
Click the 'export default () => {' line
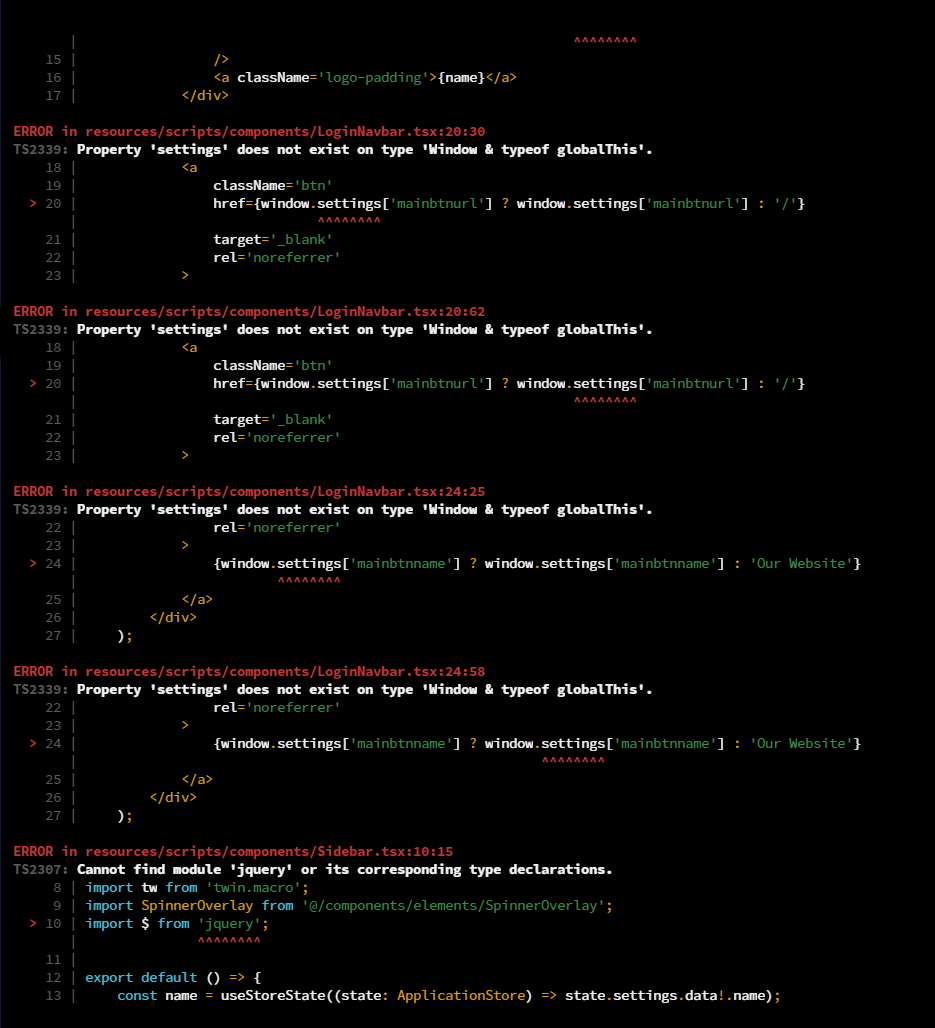173,978
